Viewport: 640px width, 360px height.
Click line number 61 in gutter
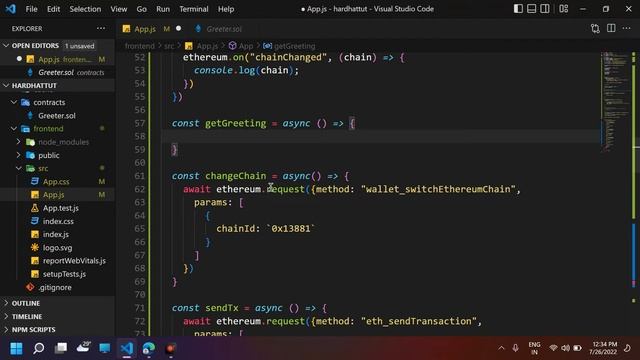pyautogui.click(x=140, y=176)
